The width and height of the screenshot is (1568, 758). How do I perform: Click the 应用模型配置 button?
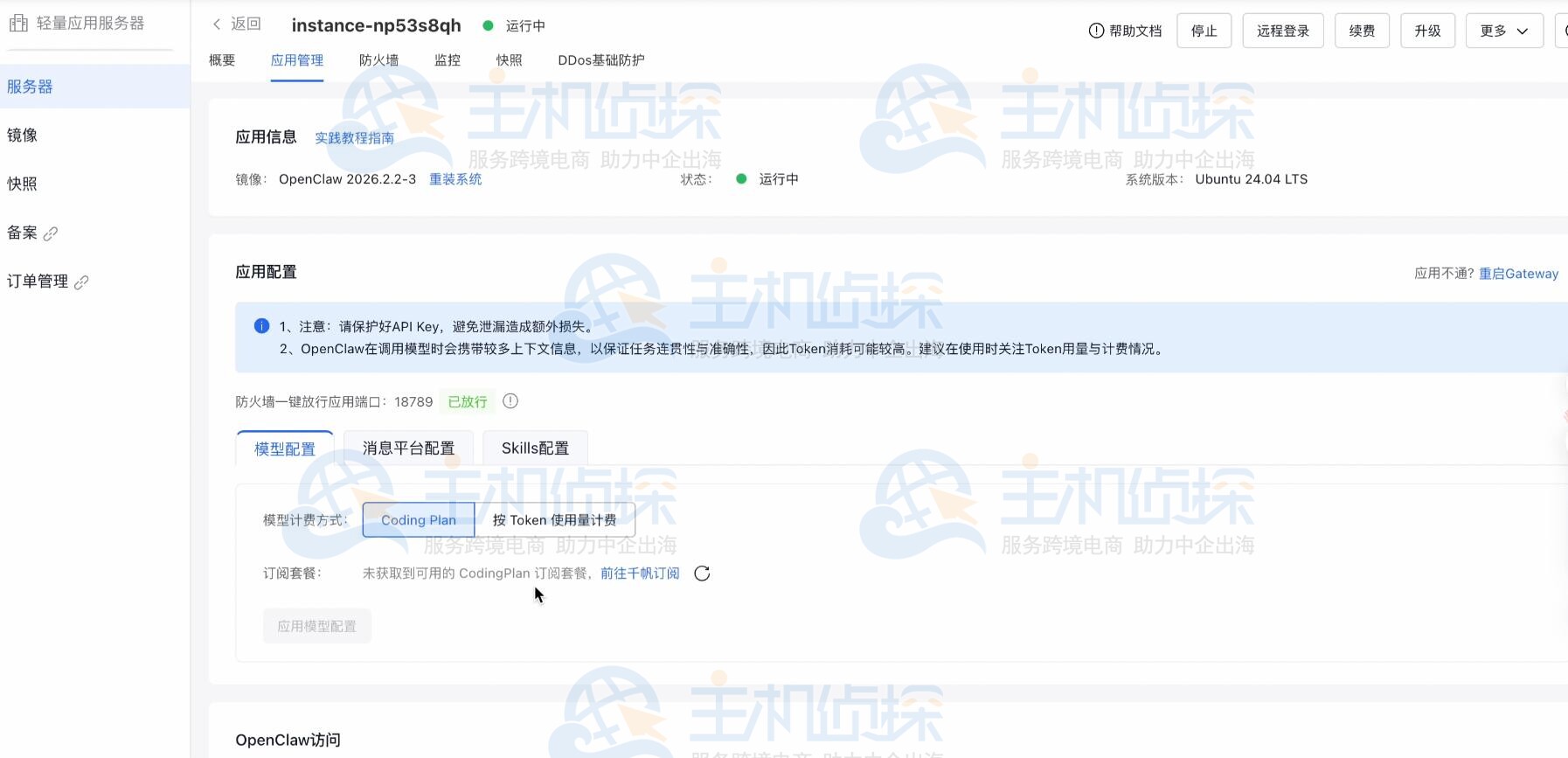click(317, 626)
